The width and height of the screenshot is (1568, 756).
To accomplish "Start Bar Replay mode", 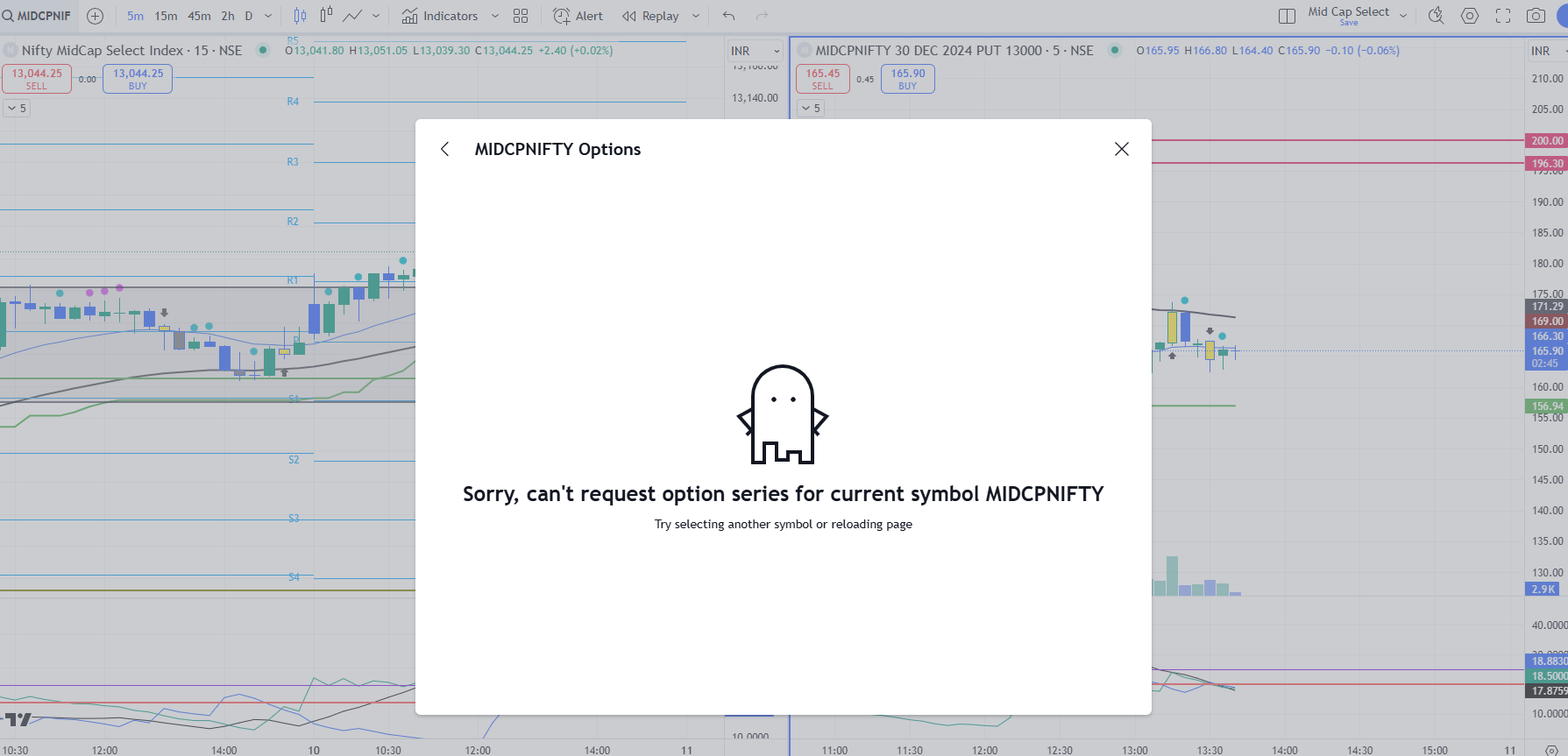I will point(651,16).
